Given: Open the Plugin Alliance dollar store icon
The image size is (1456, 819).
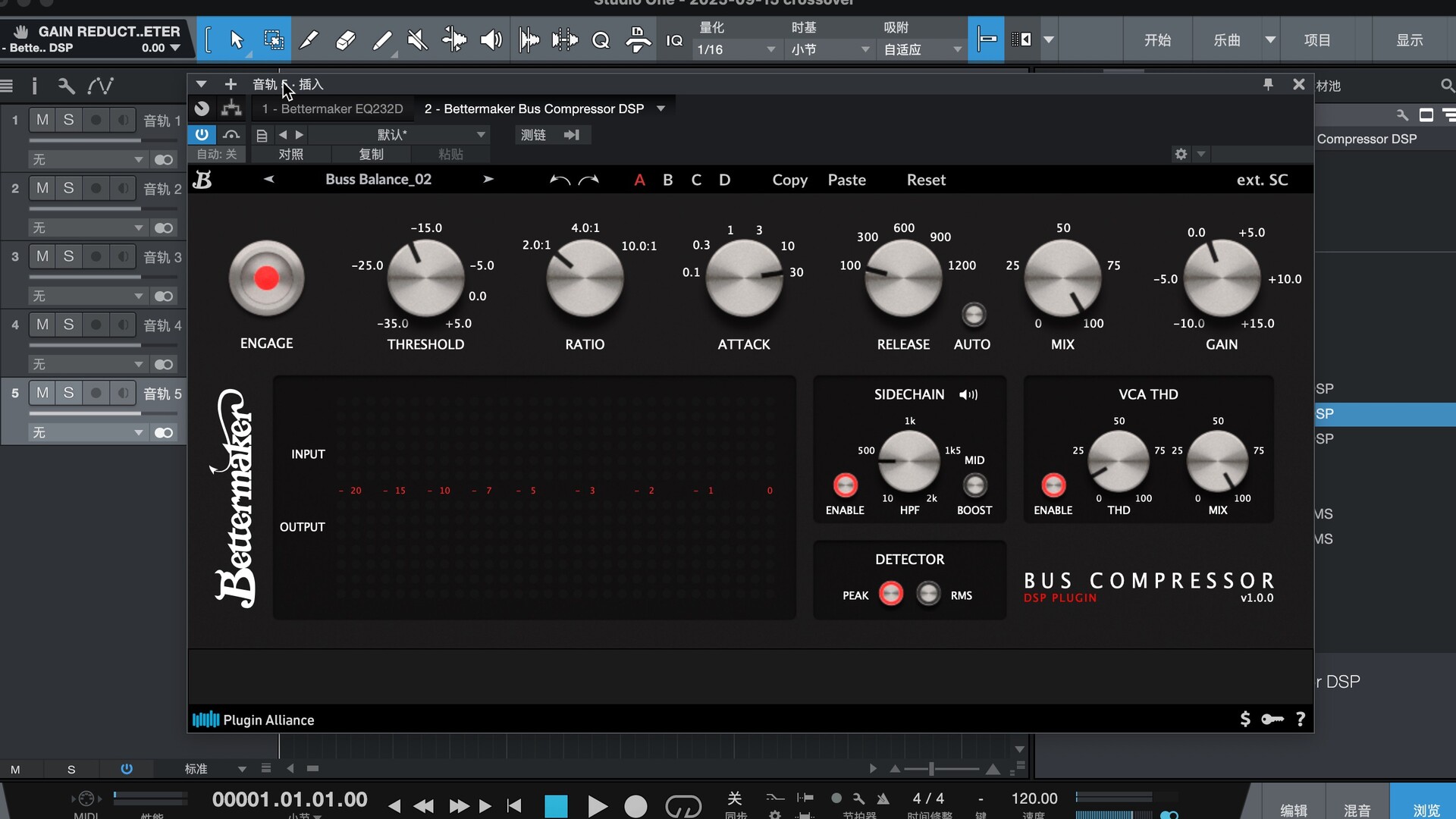Looking at the screenshot, I should pos(1244,719).
